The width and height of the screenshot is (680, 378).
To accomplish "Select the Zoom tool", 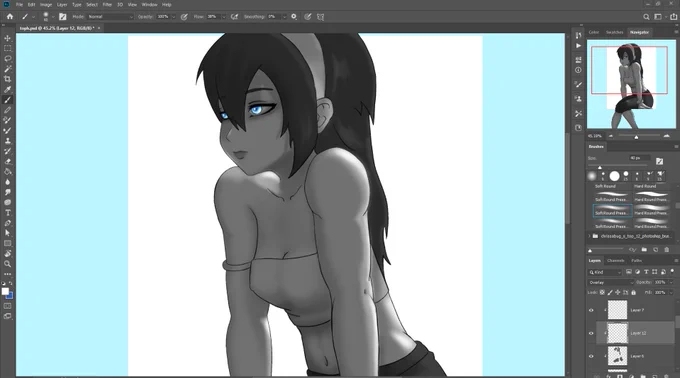I will 7,264.
